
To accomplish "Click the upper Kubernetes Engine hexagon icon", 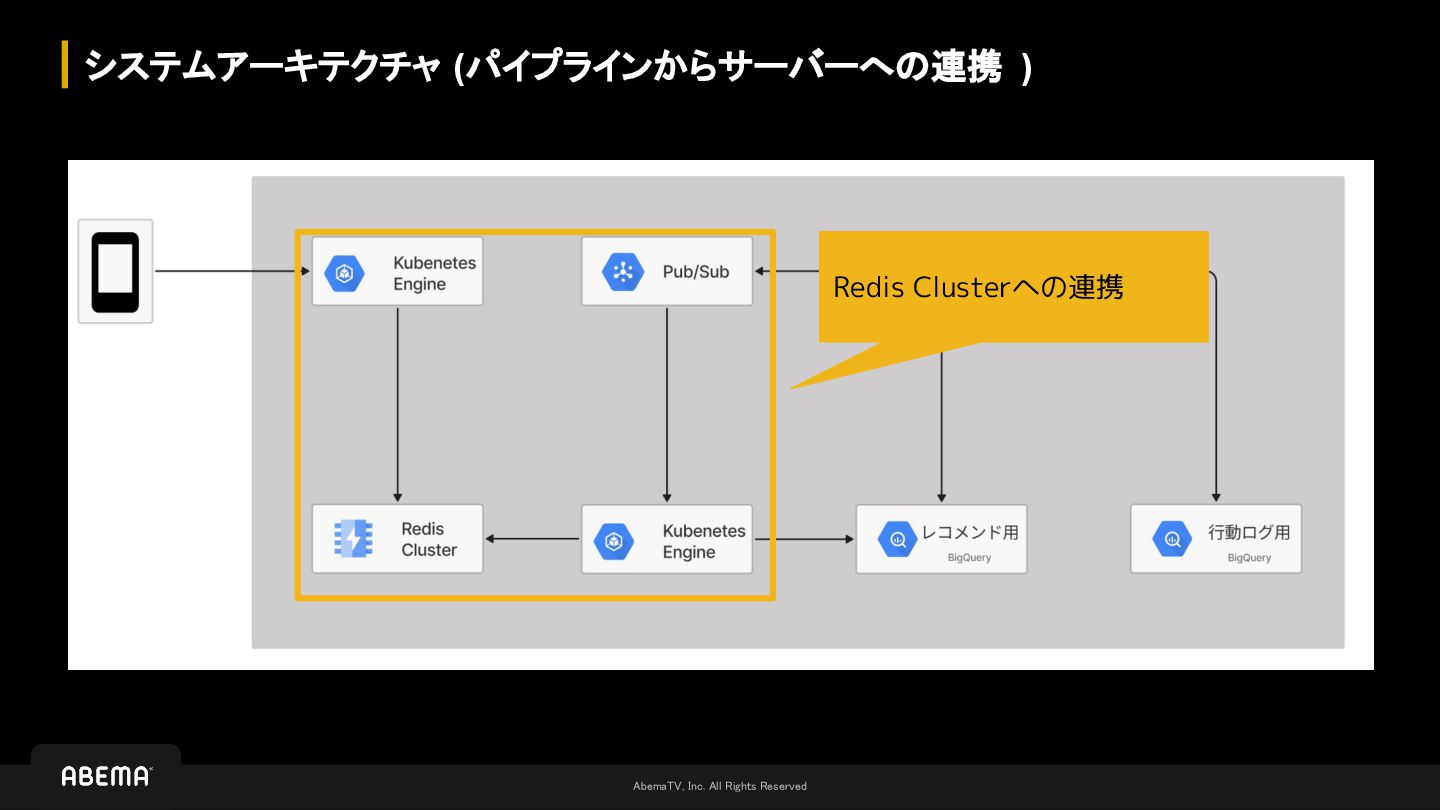I will tap(344, 273).
